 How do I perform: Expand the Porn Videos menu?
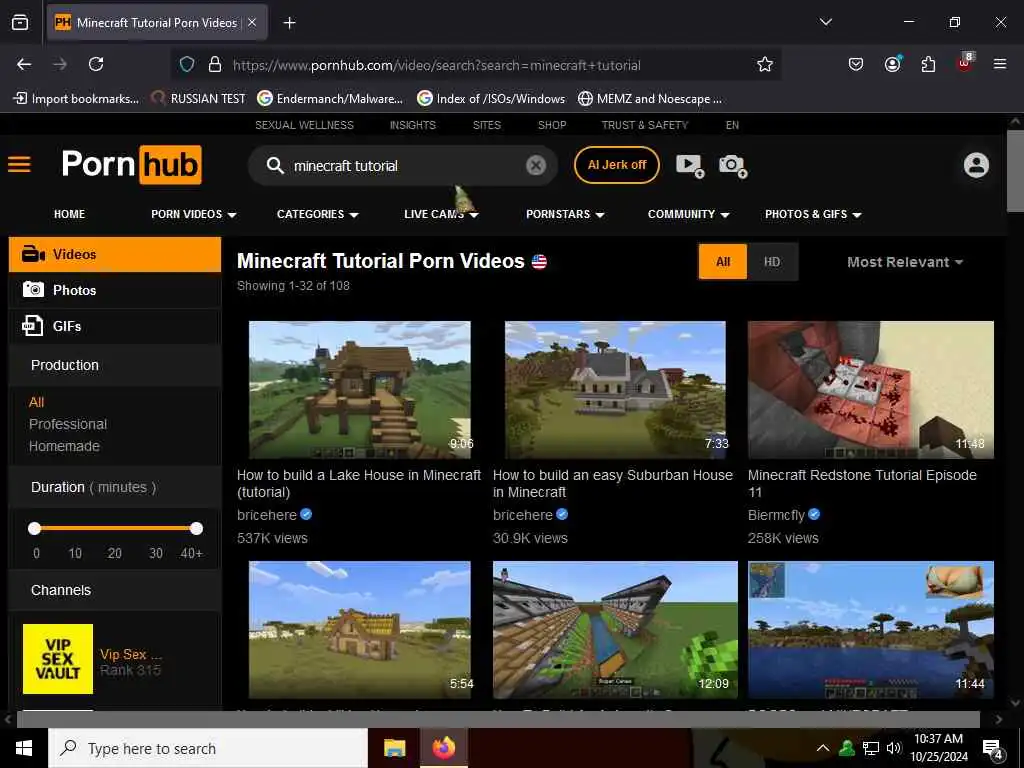[x=193, y=214]
